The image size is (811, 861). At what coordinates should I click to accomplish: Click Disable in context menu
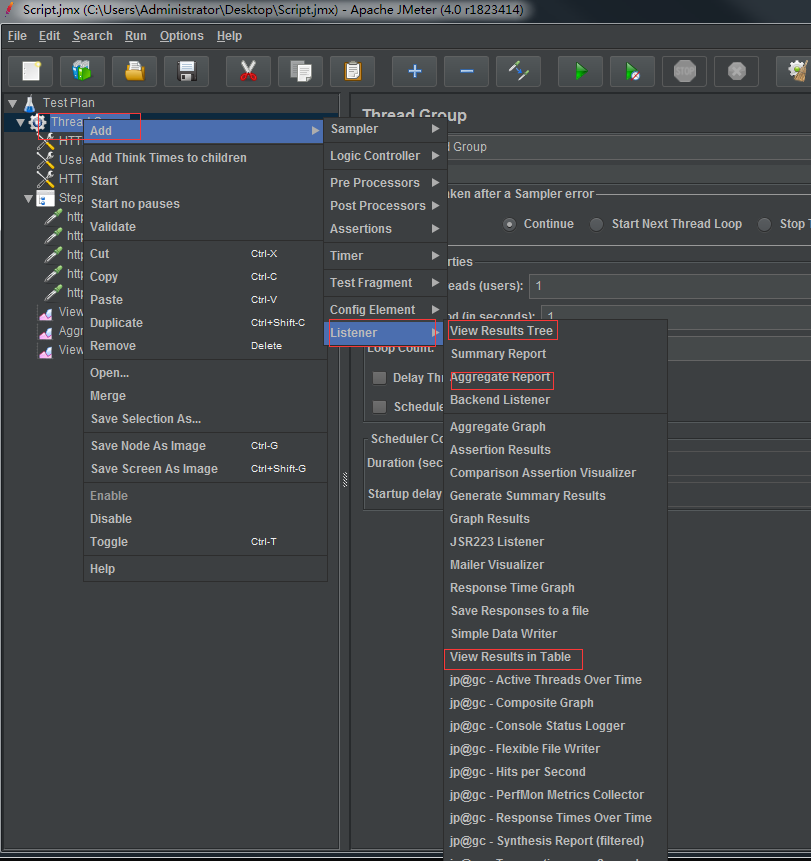[205, 519]
